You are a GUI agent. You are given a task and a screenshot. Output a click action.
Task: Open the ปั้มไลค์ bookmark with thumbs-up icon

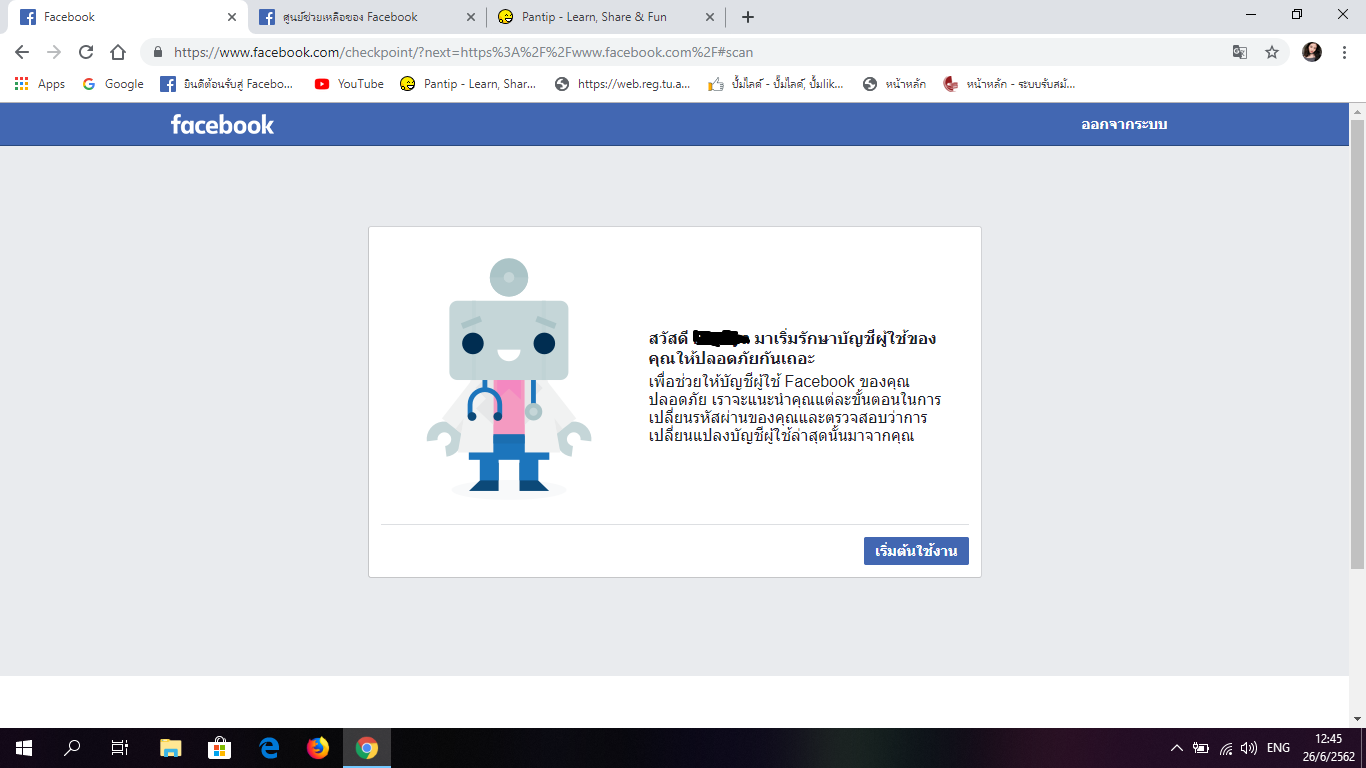[x=776, y=84]
